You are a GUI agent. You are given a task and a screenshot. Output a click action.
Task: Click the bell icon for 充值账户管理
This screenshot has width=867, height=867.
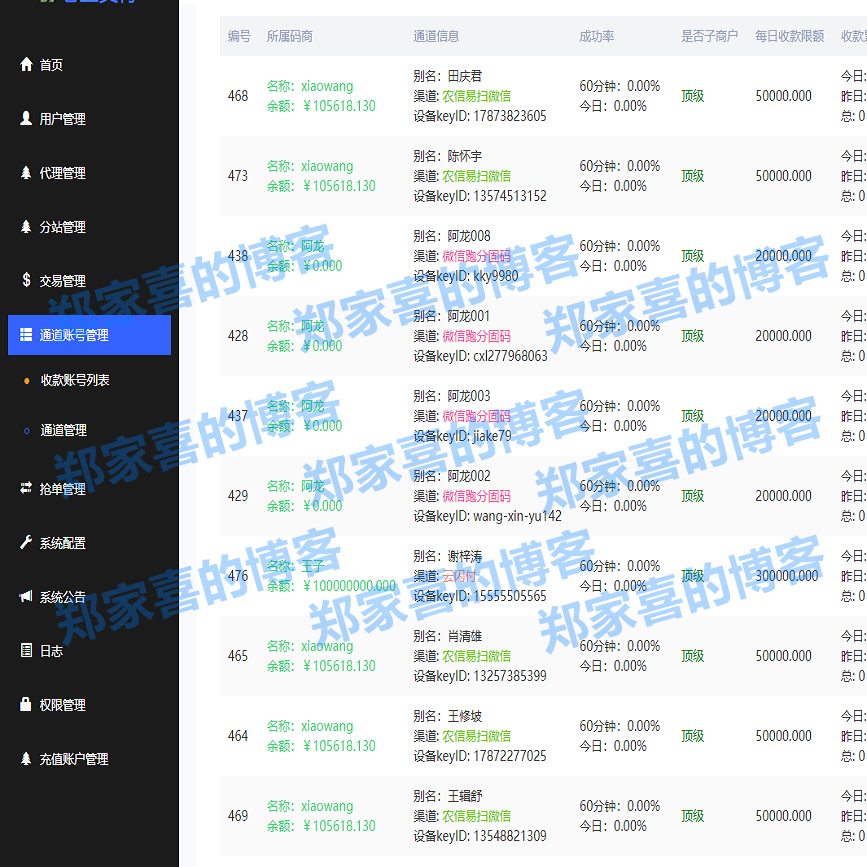tap(26, 758)
